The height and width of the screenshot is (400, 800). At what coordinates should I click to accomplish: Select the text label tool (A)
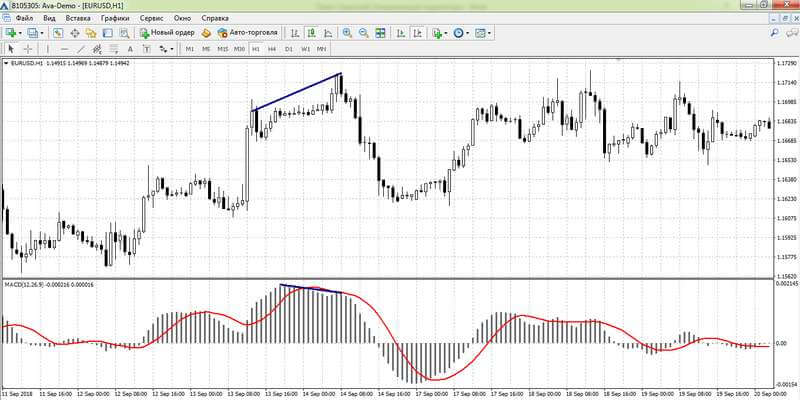click(x=129, y=48)
